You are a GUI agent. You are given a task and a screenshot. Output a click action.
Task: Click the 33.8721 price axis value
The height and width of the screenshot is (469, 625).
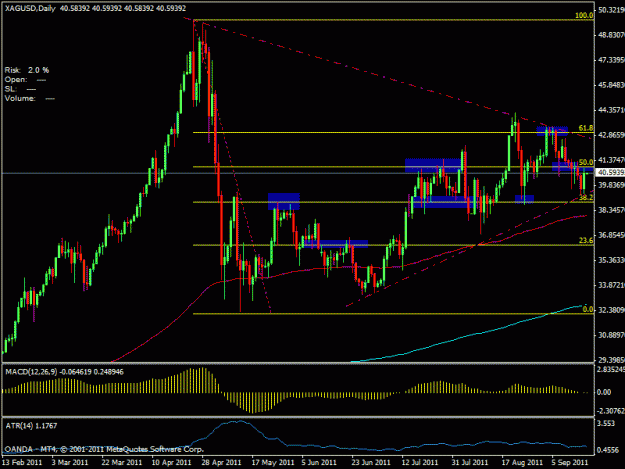[611, 285]
